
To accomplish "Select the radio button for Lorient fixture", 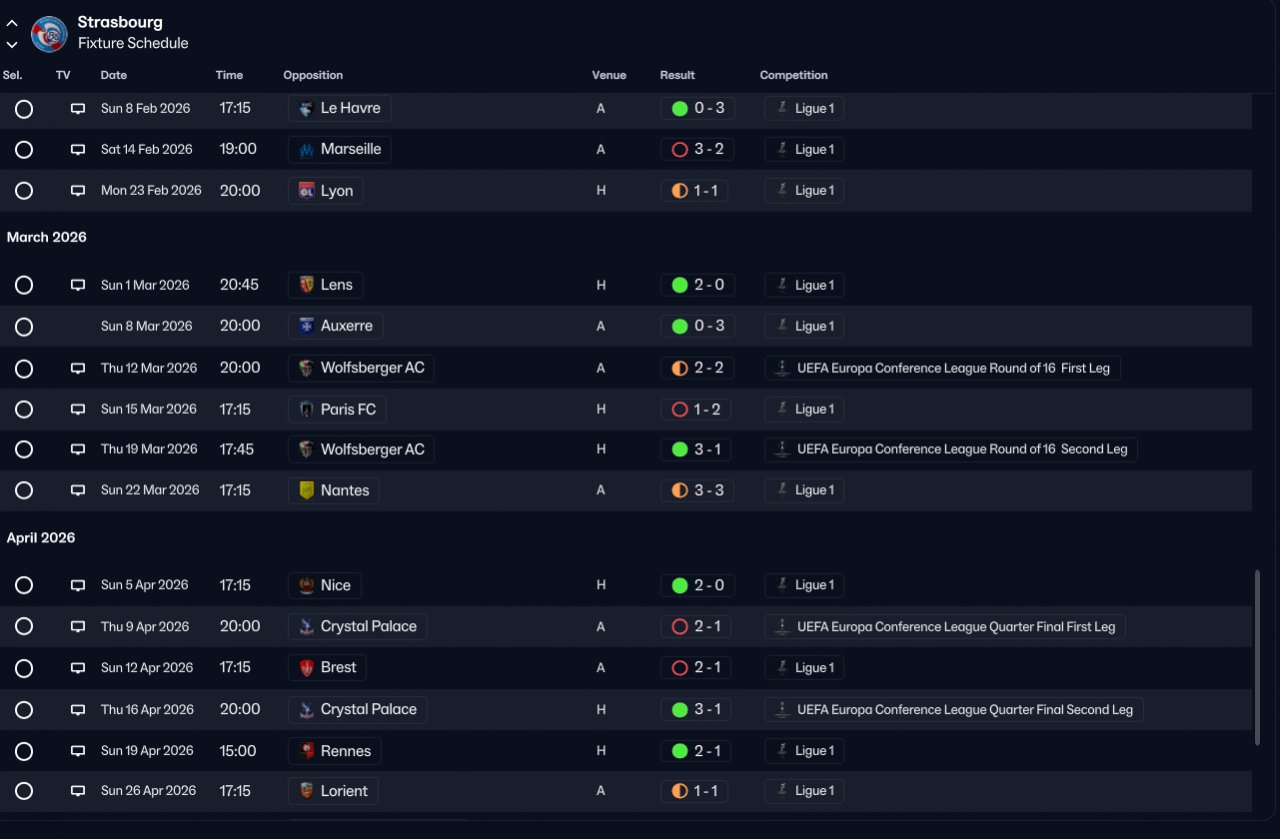I will 24,791.
